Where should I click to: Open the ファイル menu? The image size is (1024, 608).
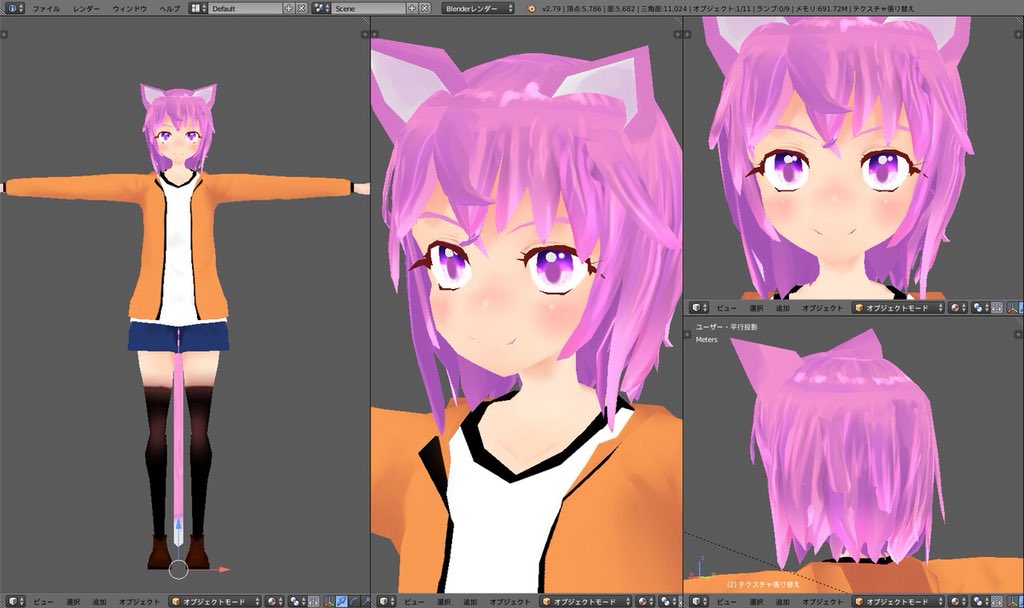point(48,8)
